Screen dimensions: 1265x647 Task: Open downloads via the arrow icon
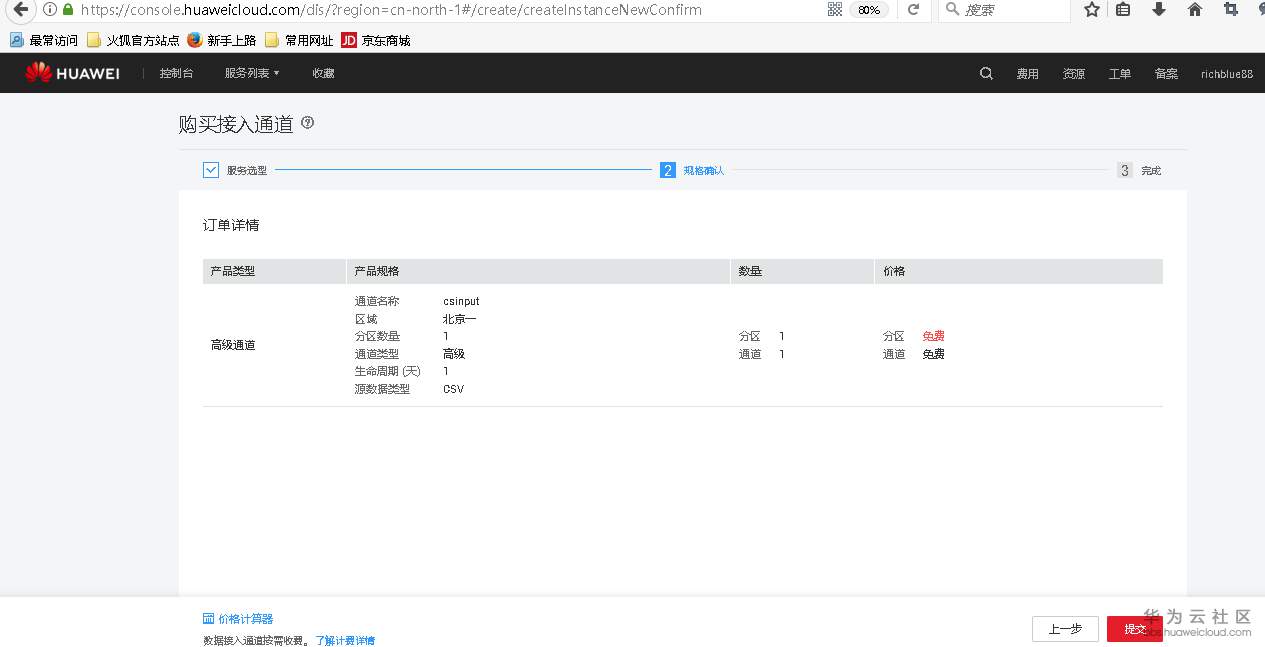[1159, 11]
